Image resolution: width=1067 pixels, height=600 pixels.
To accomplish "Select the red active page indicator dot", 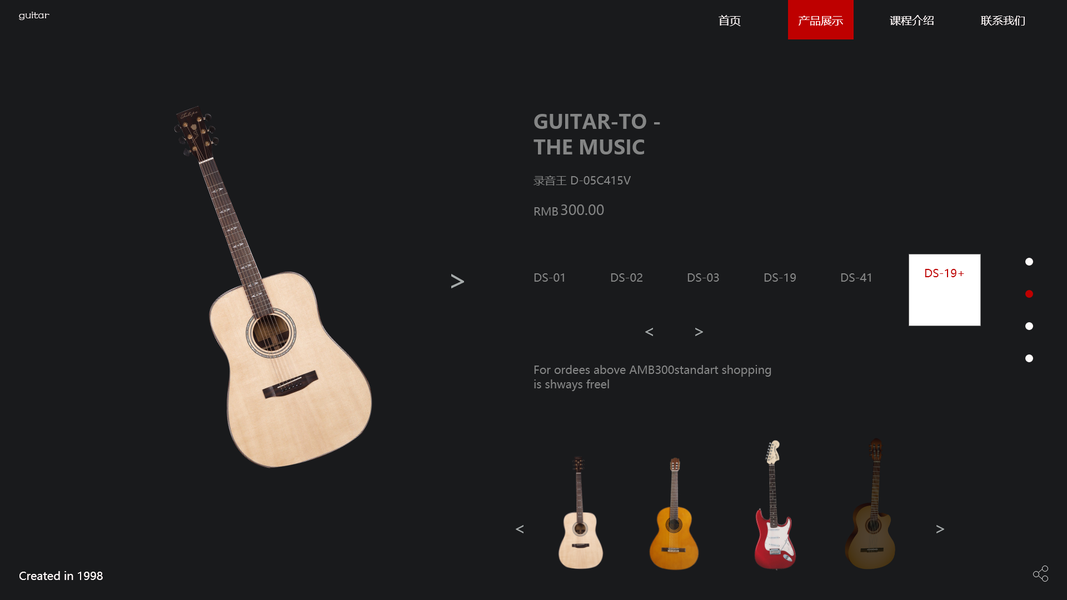I will point(1029,294).
